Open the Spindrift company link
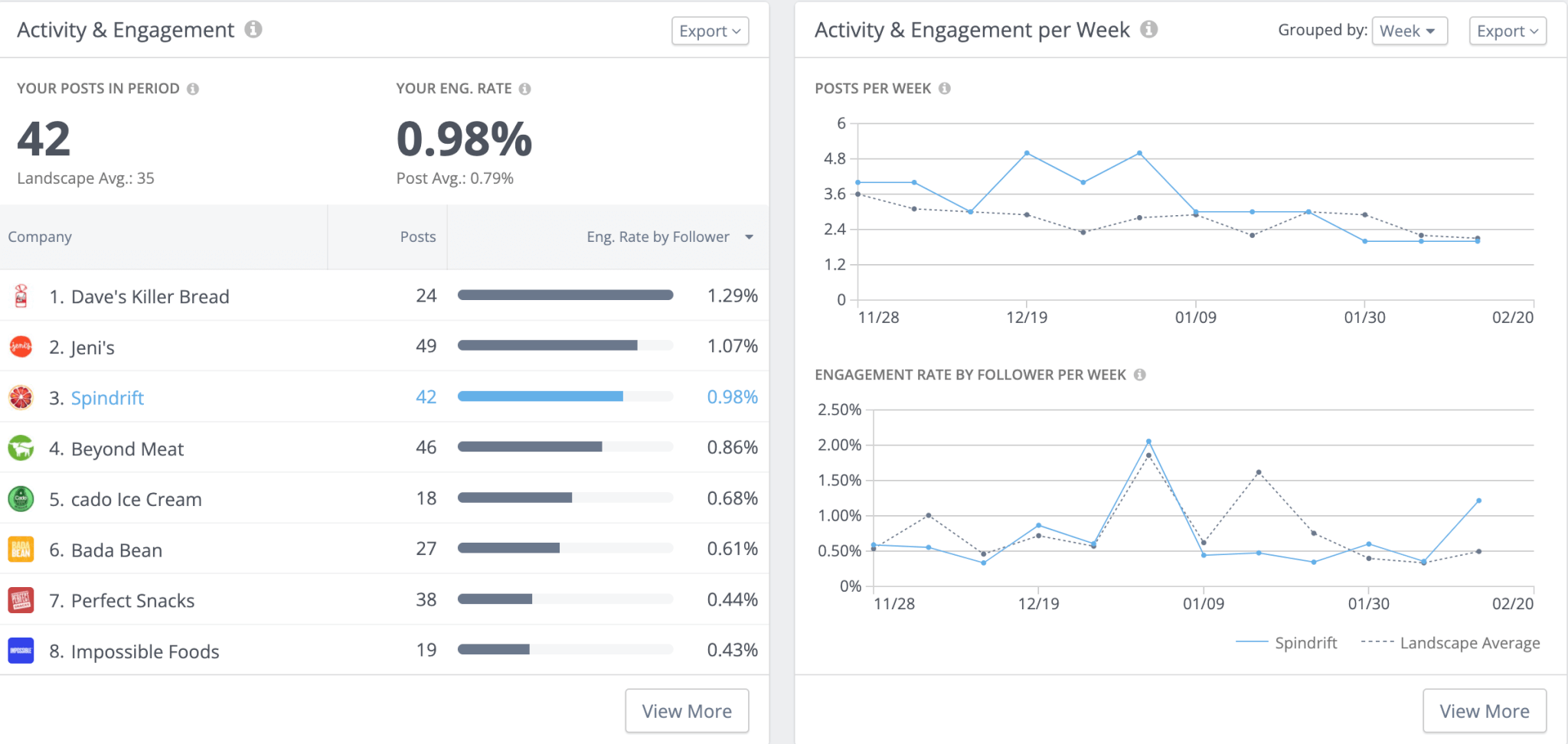The image size is (1568, 744). pyautogui.click(x=107, y=398)
